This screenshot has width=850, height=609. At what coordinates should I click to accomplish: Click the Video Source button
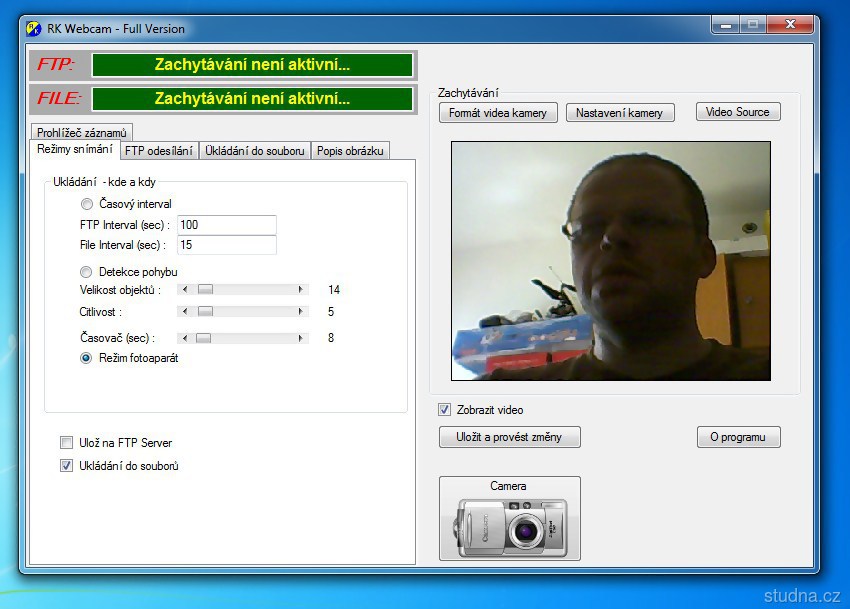[738, 112]
